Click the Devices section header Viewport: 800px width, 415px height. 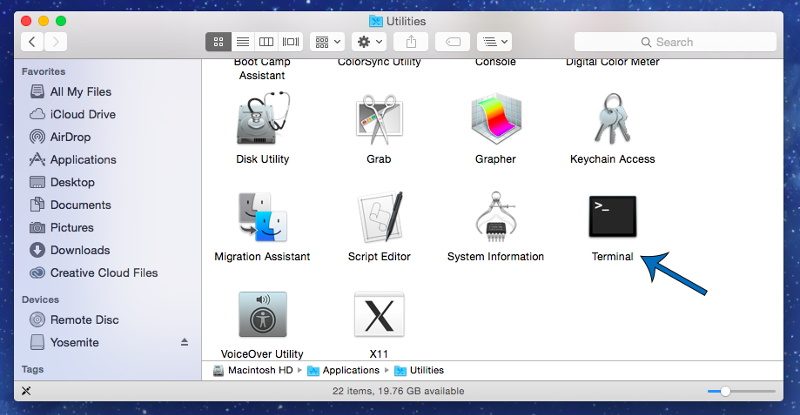click(x=40, y=300)
